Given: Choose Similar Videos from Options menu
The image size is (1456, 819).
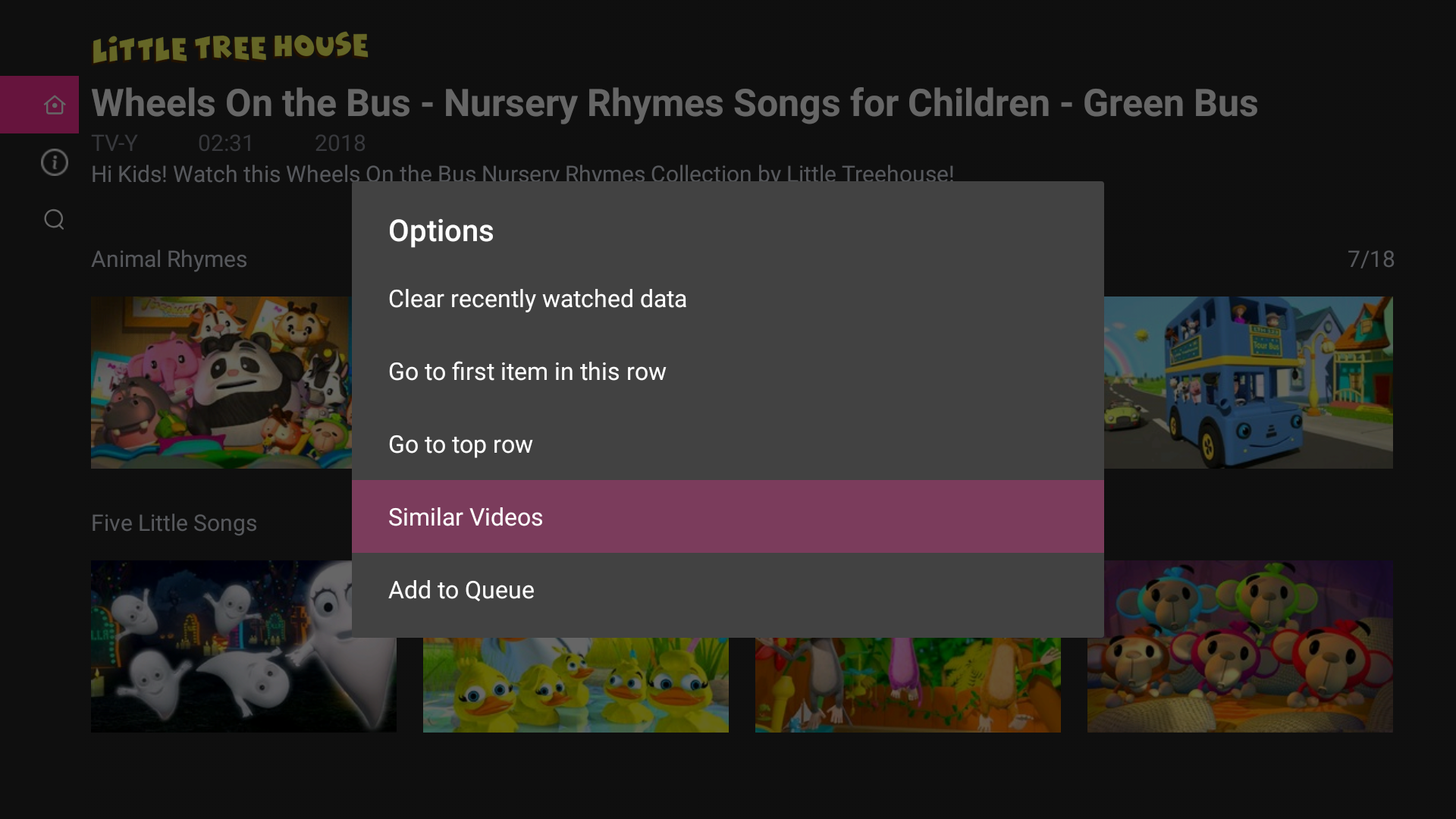Looking at the screenshot, I should pos(466,517).
